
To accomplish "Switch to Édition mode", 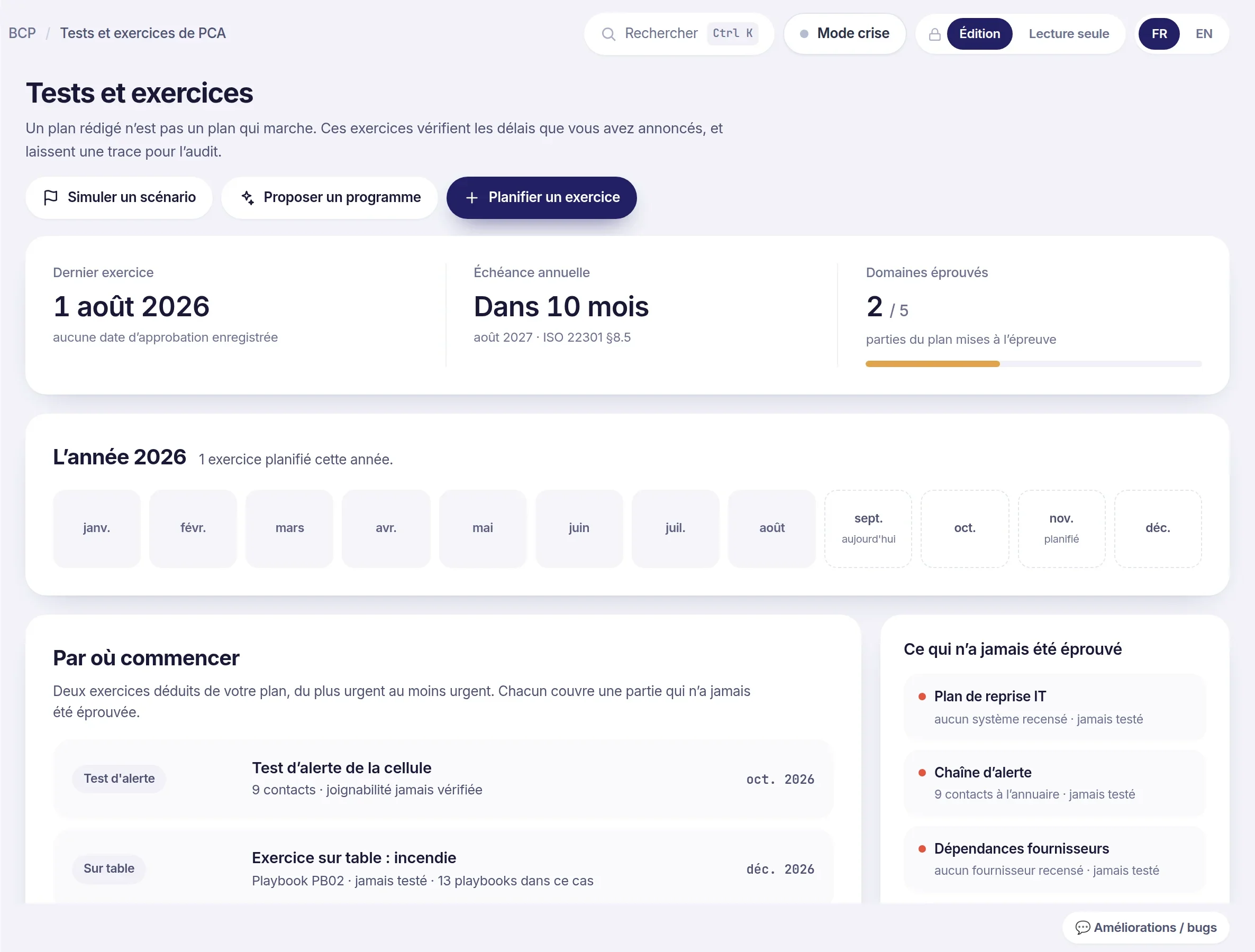I will [x=979, y=34].
